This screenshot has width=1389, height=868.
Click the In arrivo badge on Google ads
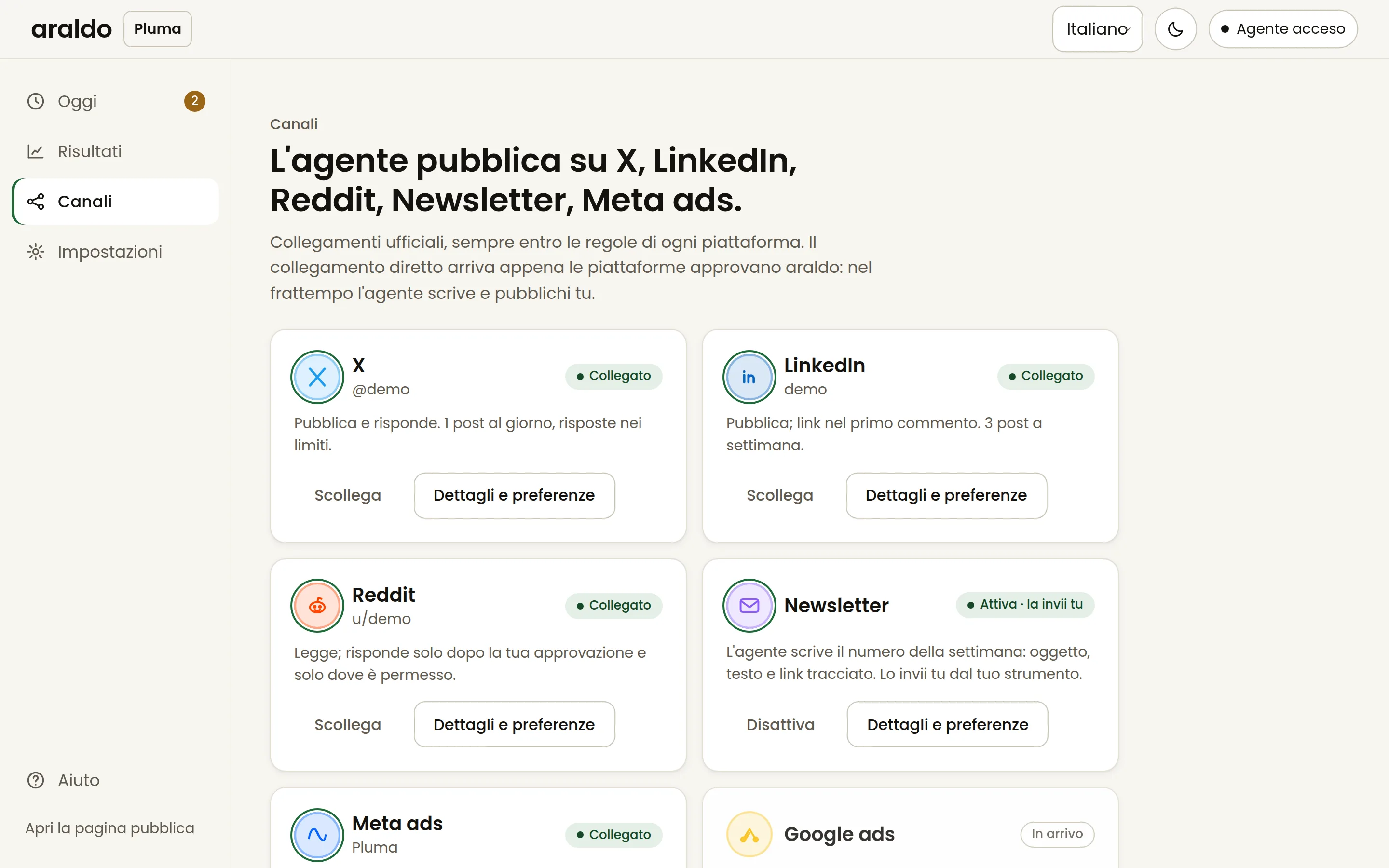1057,834
